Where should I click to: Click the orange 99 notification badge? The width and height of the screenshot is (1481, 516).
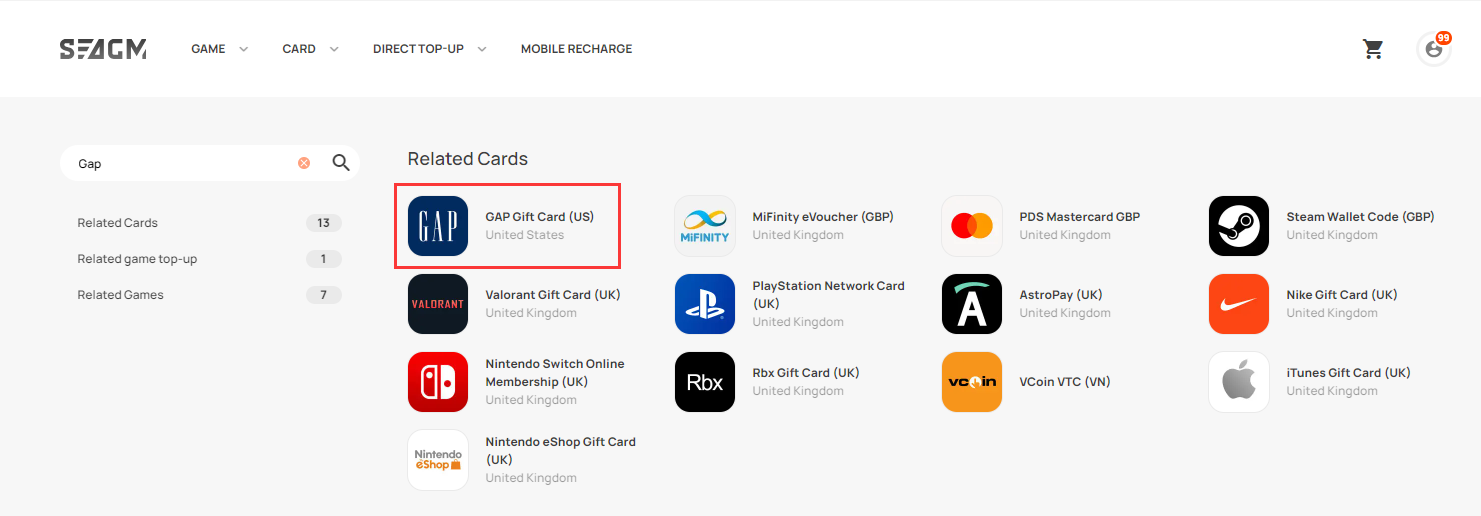[1443, 38]
